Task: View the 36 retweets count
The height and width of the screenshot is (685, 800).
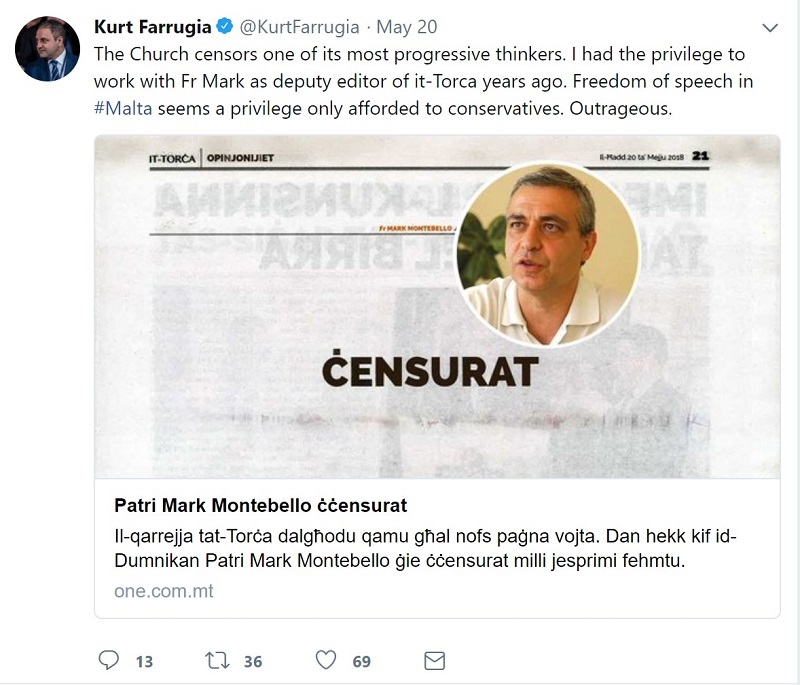Action: pos(252,661)
